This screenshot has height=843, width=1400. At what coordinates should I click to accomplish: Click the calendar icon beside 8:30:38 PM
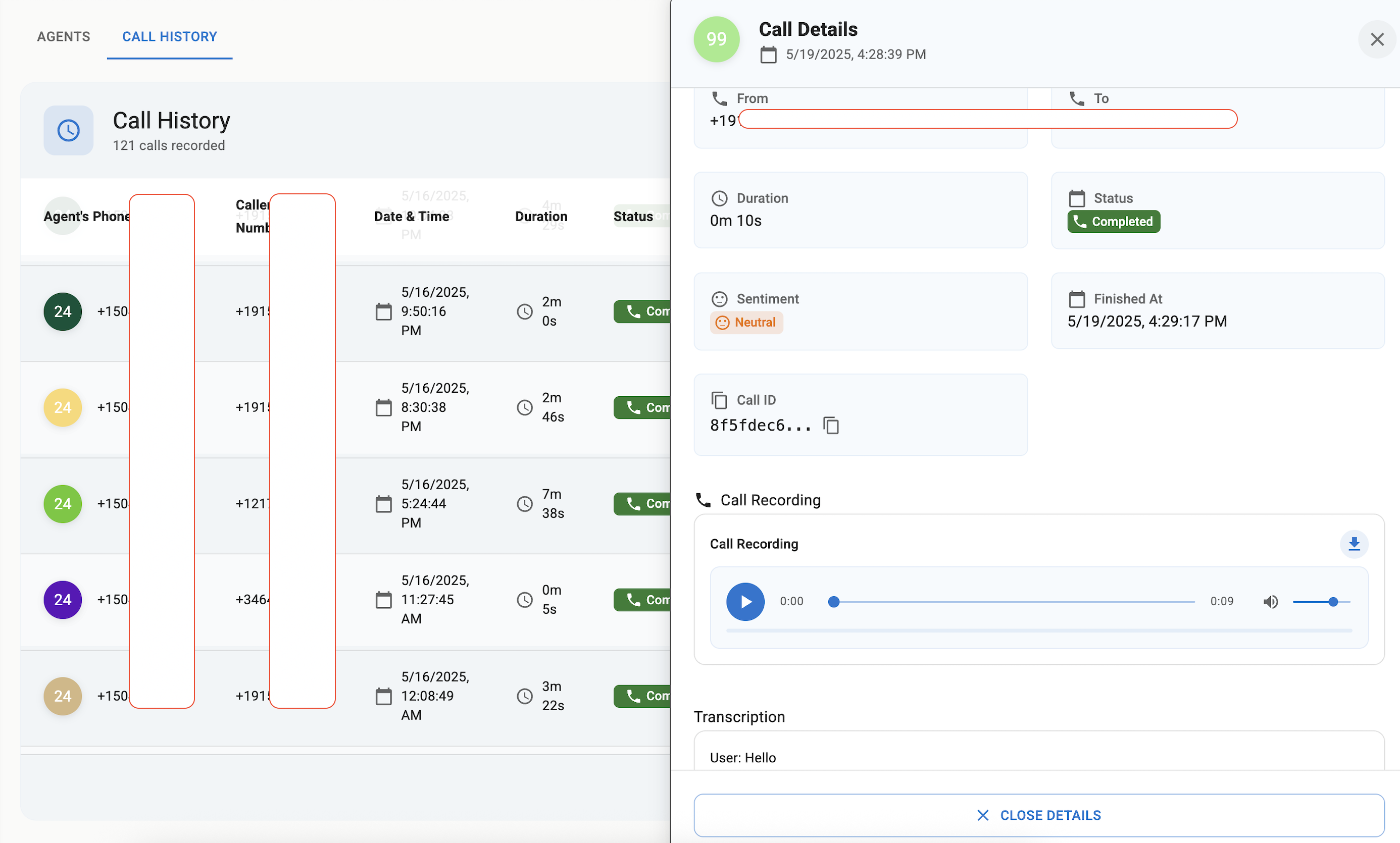tap(383, 408)
